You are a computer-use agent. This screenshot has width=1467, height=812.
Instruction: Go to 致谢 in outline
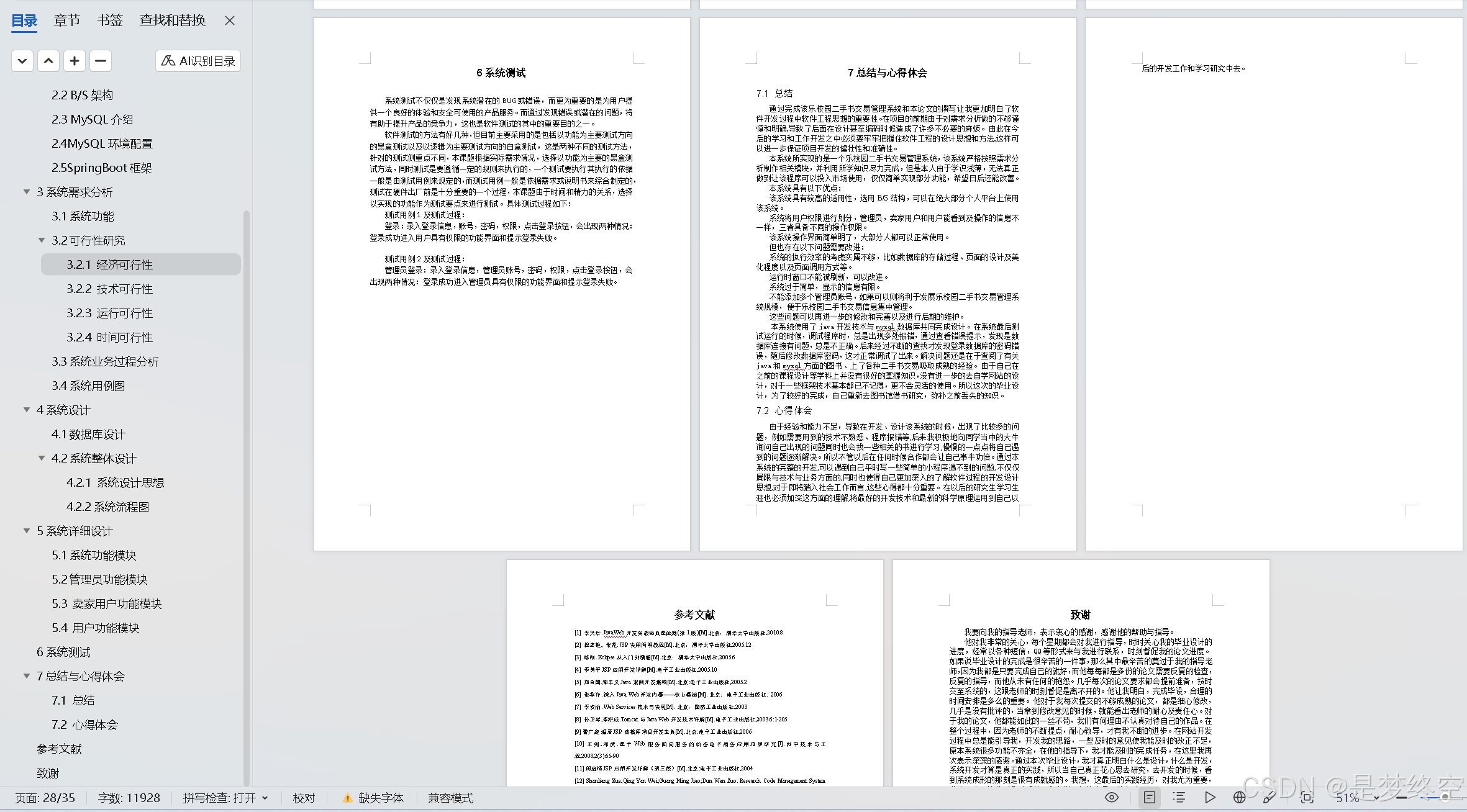coord(48,773)
